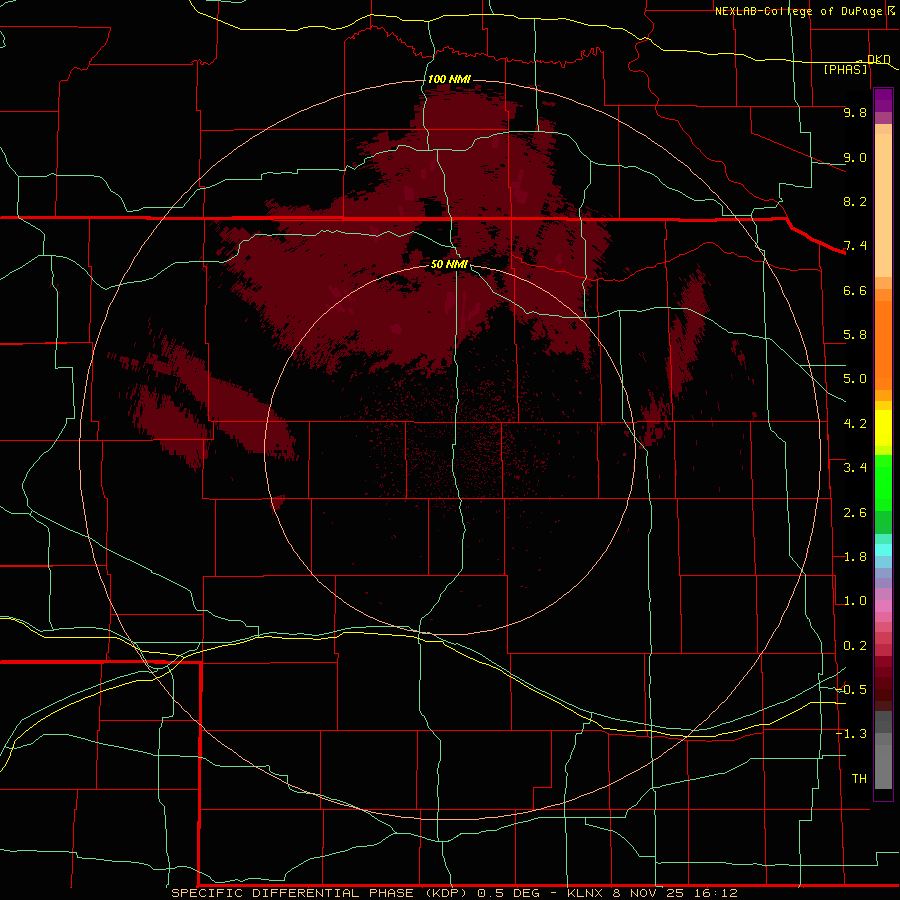Click the yellow segment of color scale
900x900 pixels.
(883, 428)
